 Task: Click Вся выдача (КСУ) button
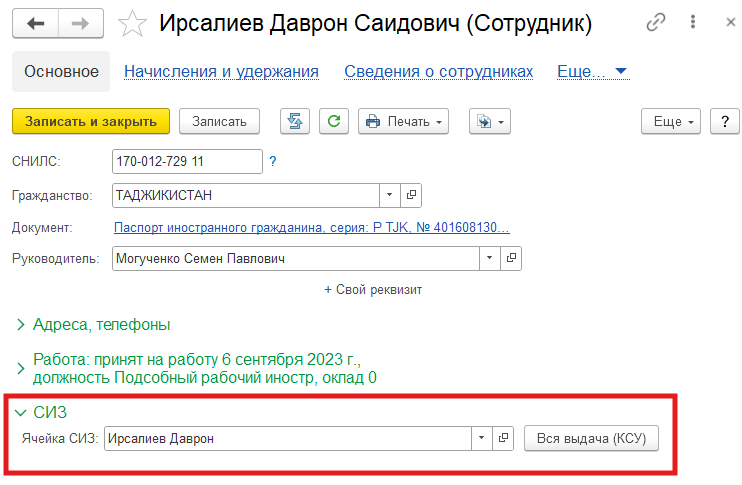coord(591,439)
